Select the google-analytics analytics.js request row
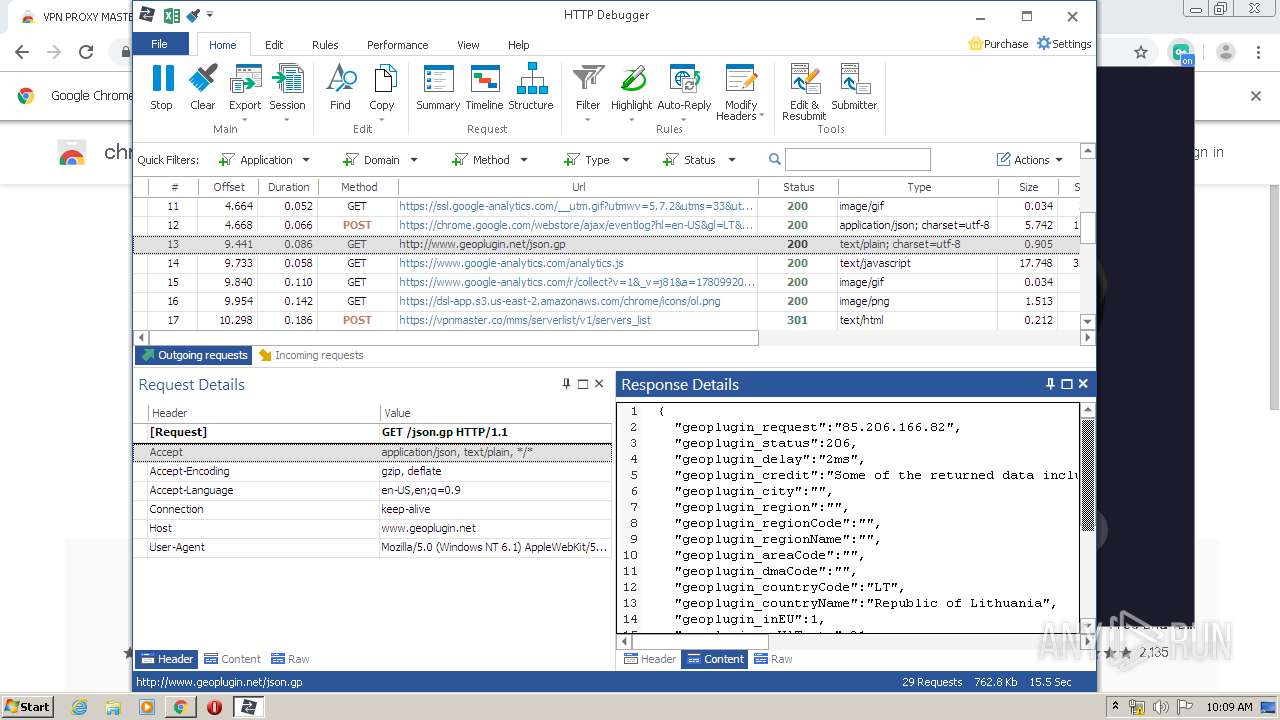The width and height of the screenshot is (1280, 720). click(x=607, y=263)
